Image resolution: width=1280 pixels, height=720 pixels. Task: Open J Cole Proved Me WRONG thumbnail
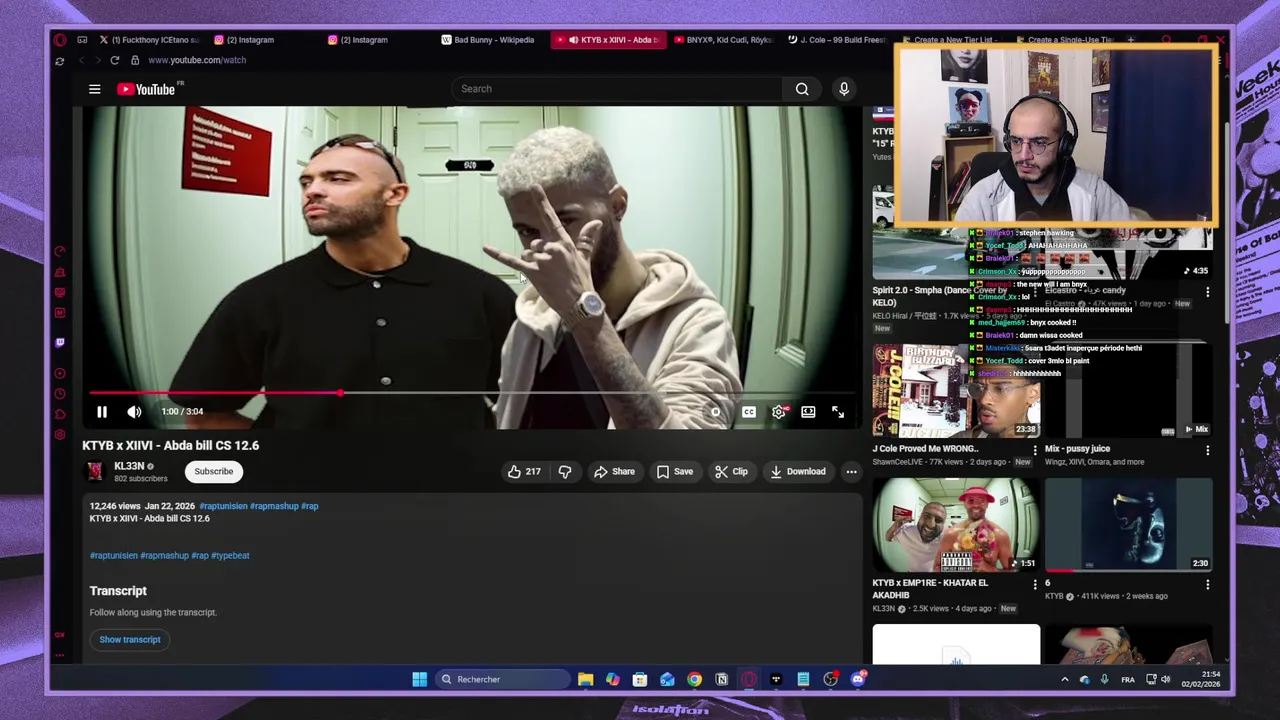coord(956,391)
